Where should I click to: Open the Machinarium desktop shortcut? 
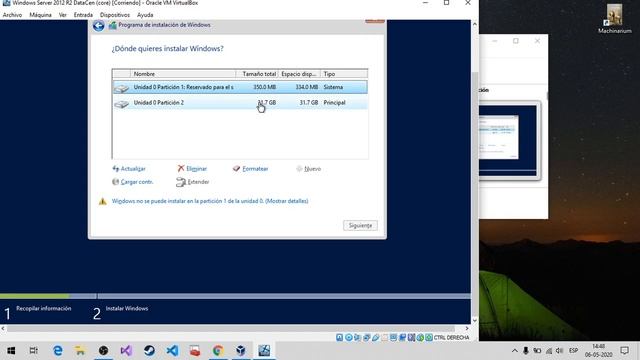tap(614, 19)
